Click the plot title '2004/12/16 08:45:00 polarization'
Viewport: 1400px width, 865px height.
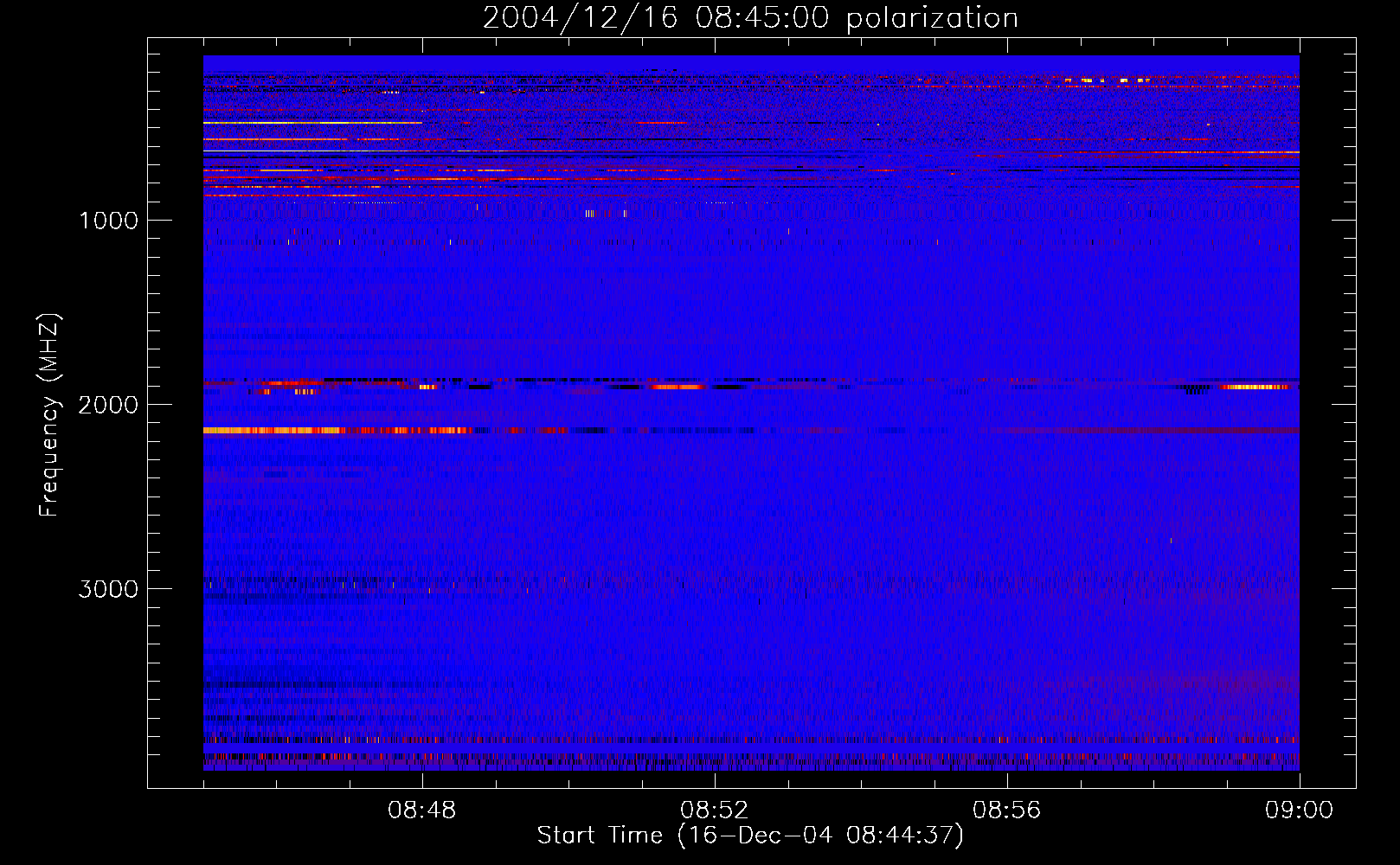tap(750, 18)
